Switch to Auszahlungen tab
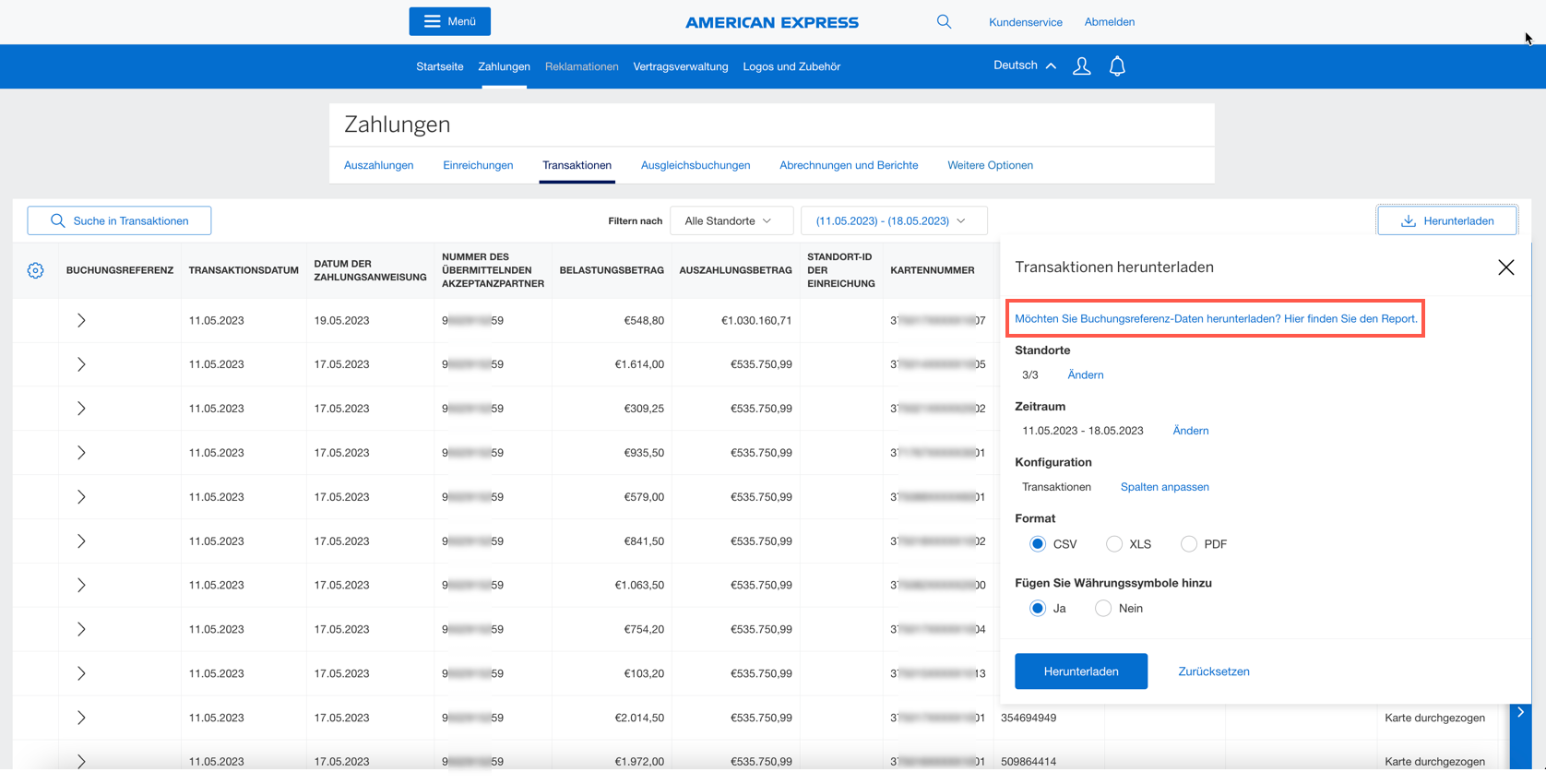This screenshot has width=1546, height=784. (379, 165)
